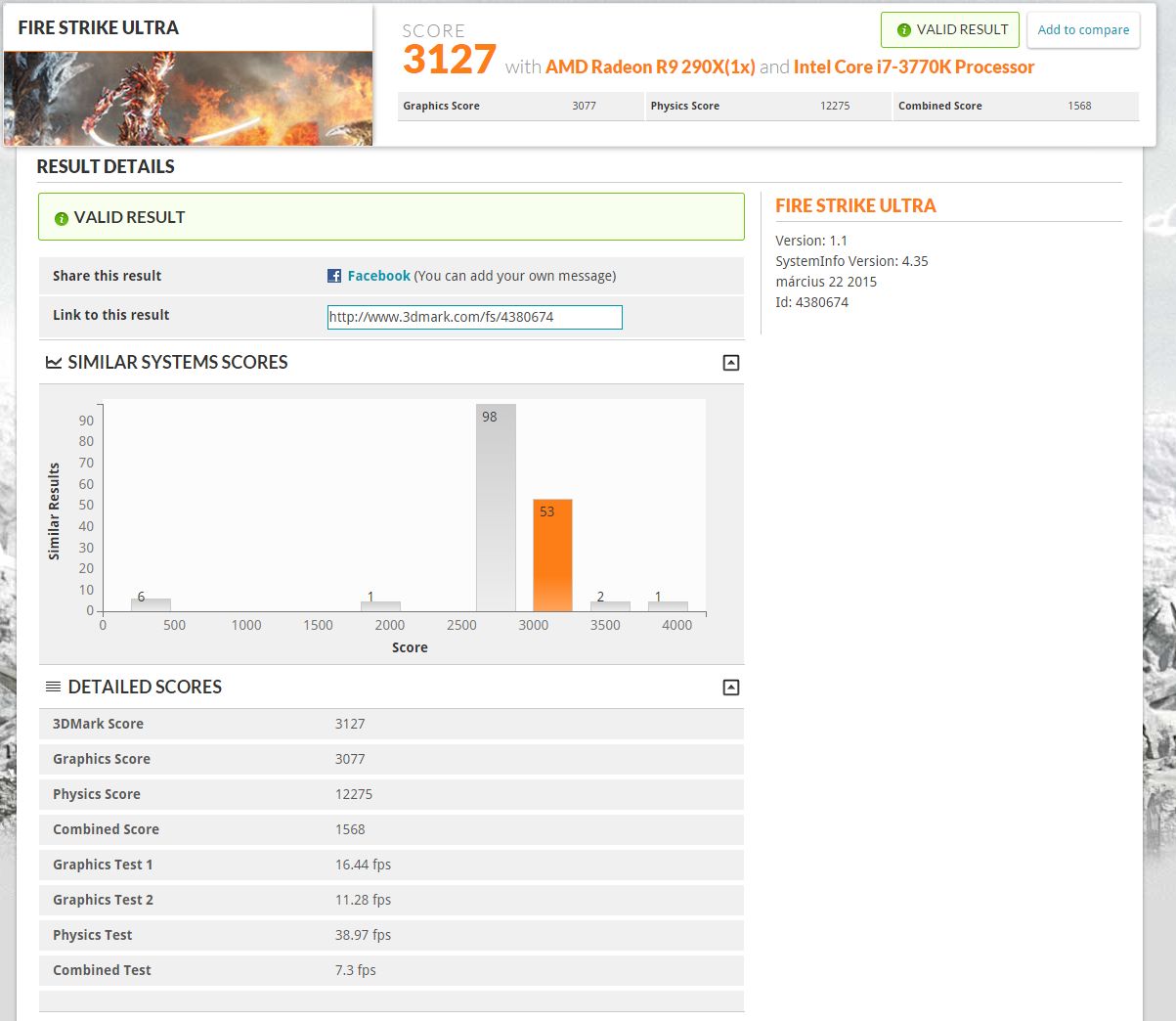Click the Graphics Score header cell
The width and height of the screenshot is (1176, 1021).
(520, 106)
